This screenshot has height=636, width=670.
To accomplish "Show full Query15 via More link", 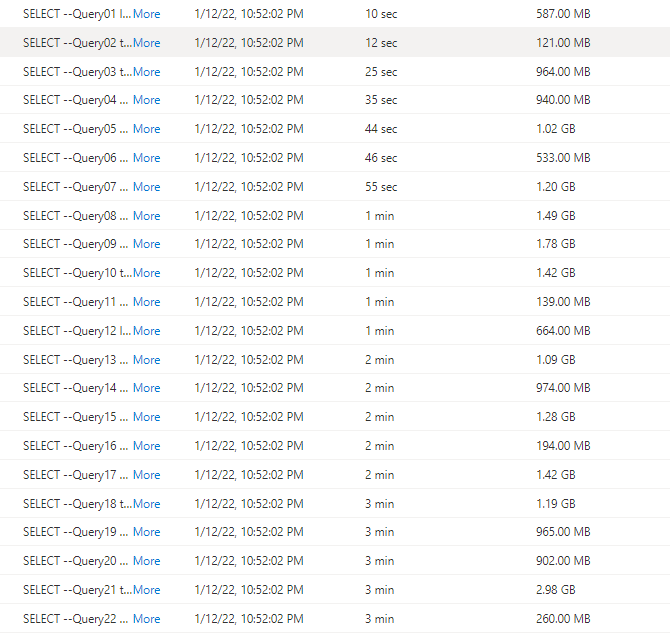I will coord(146,417).
